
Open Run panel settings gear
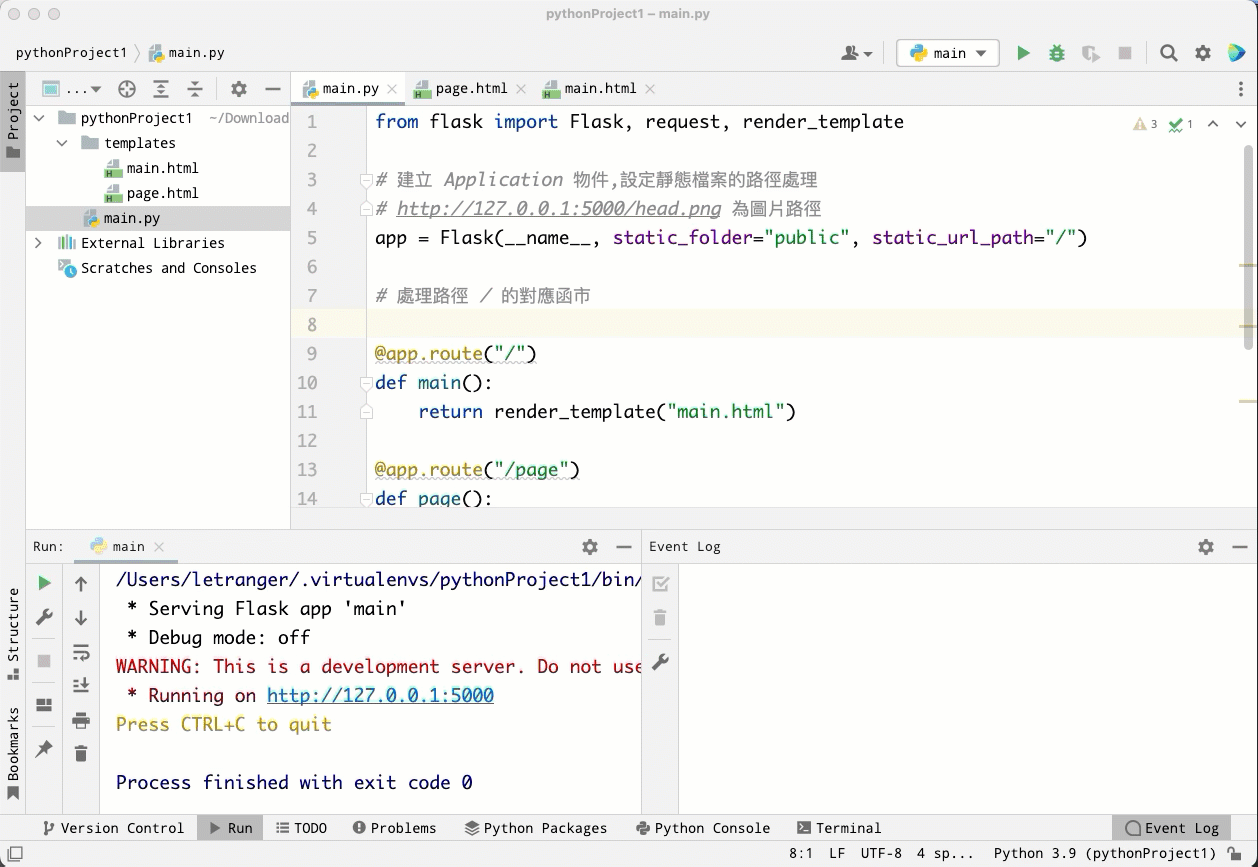click(590, 547)
